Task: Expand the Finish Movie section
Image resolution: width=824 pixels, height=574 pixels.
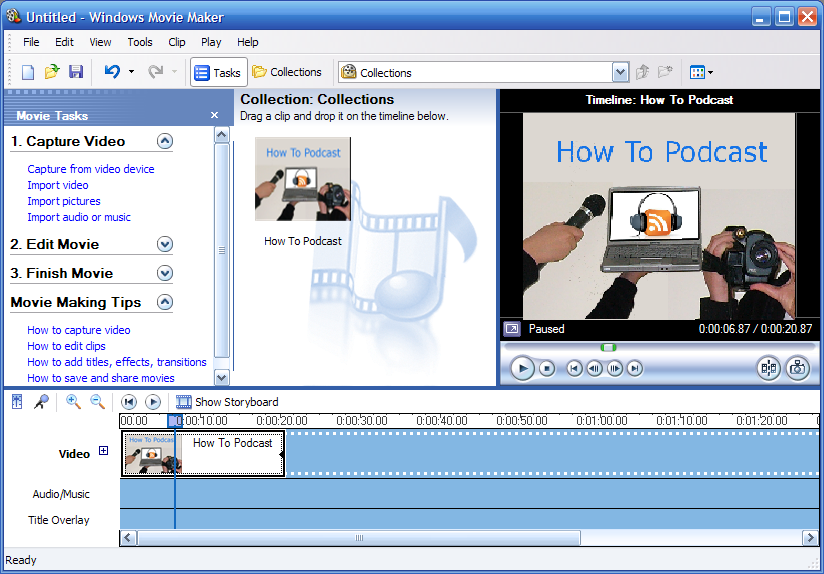Action: tap(164, 273)
